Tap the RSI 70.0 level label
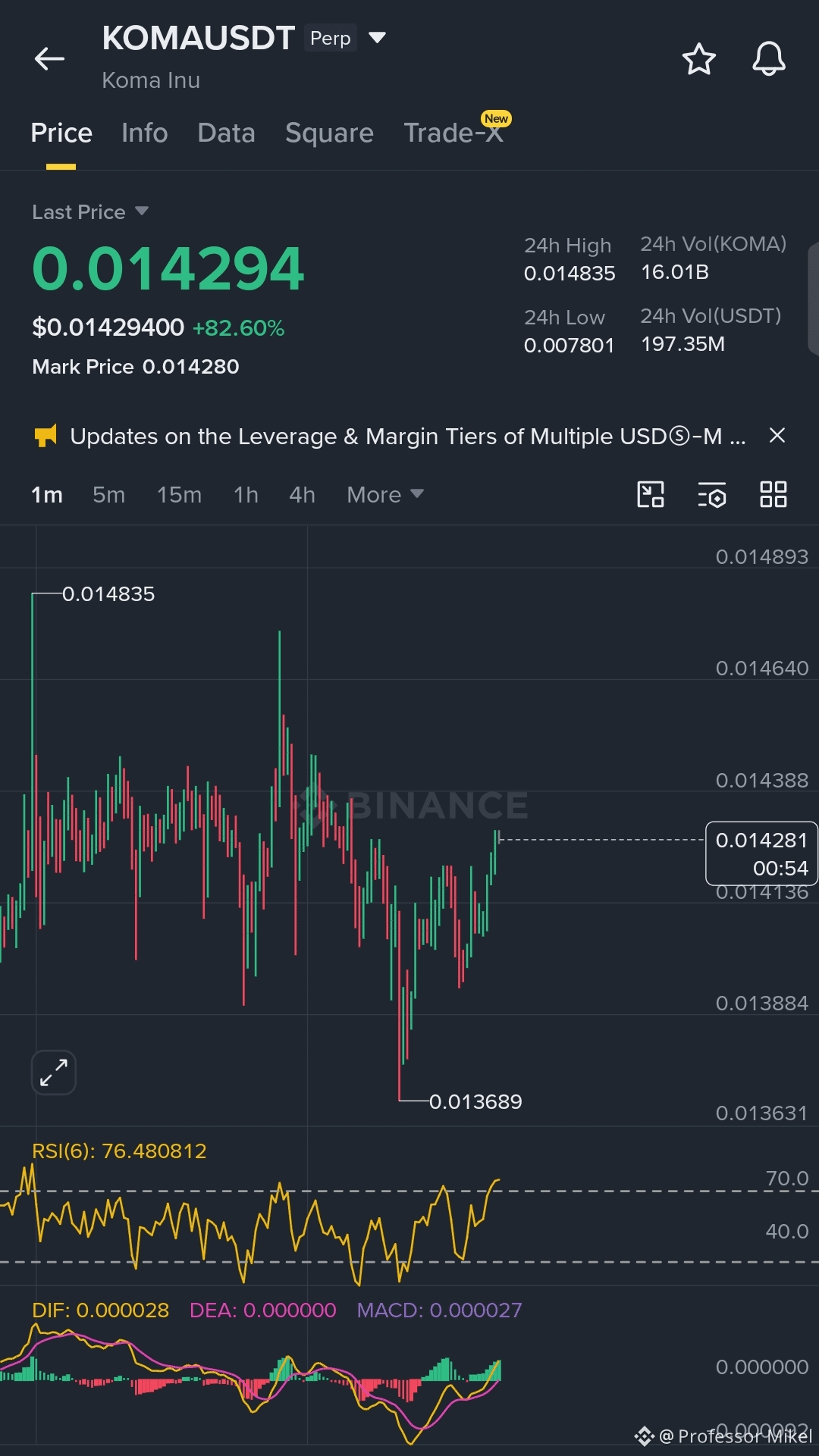This screenshot has height=1456, width=819. 787,1179
